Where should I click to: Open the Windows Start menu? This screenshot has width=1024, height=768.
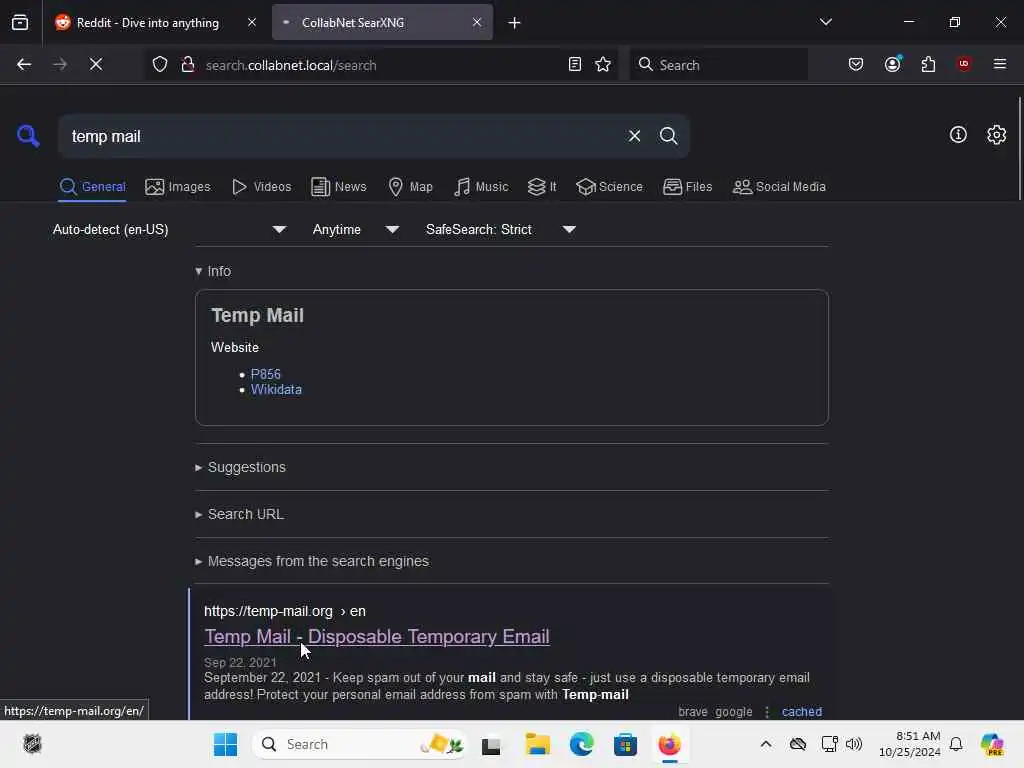click(x=225, y=744)
